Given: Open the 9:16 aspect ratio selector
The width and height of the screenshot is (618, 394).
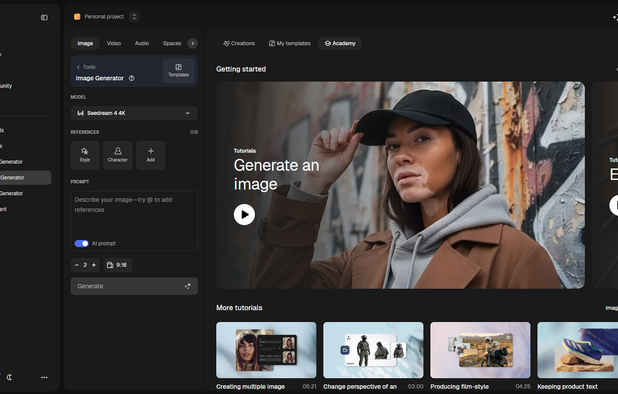Looking at the screenshot, I should point(118,265).
